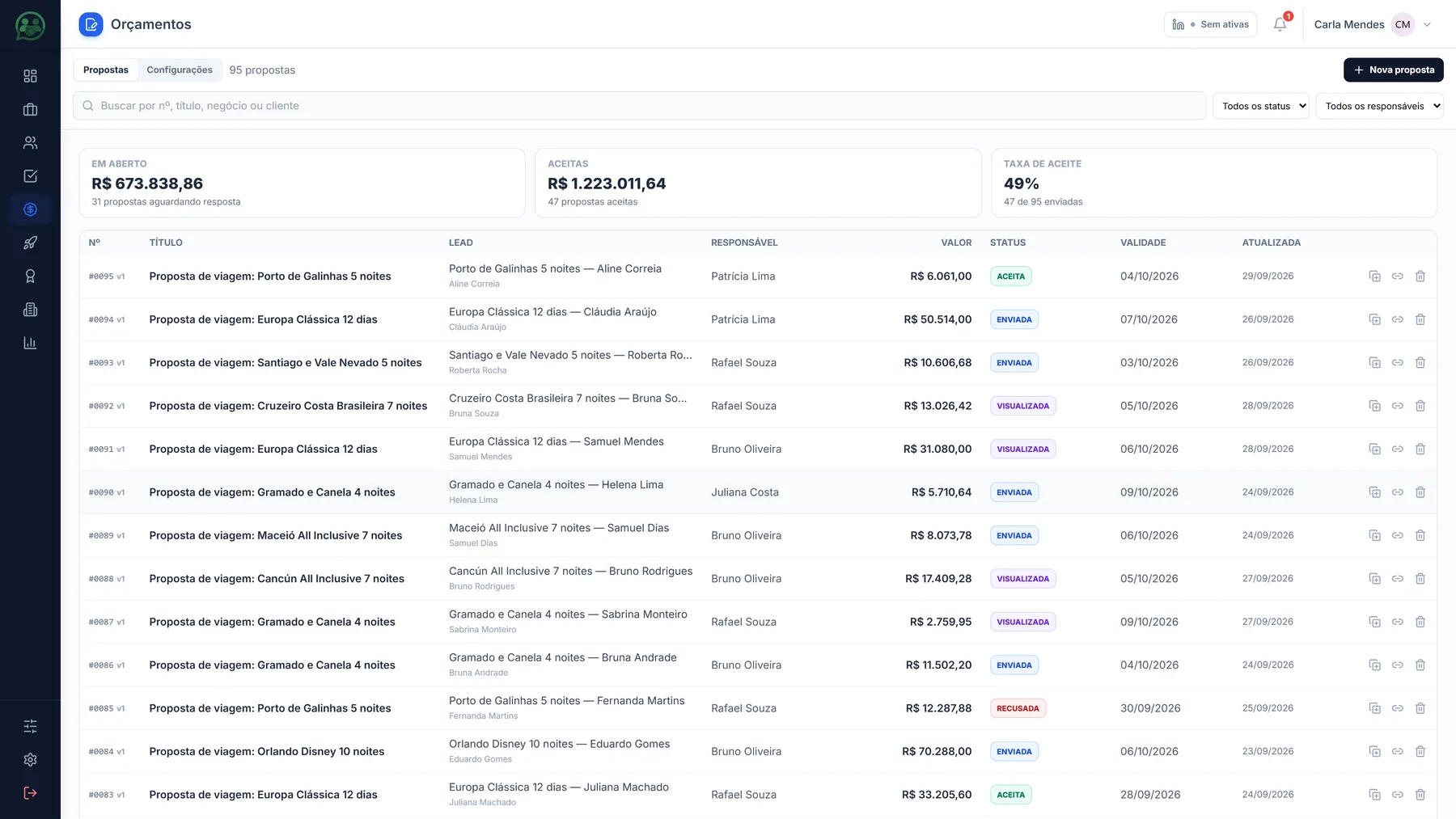The image size is (1456, 819).
Task: Duplicate proposal #0095 with copy icon
Action: tap(1374, 276)
